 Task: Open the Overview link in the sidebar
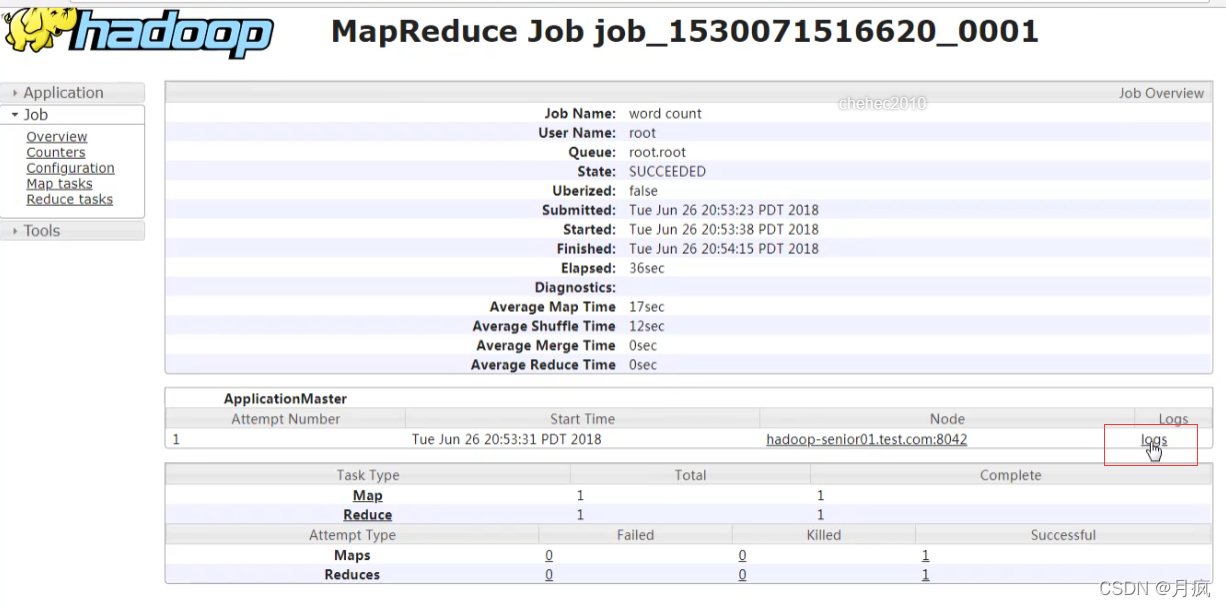point(57,137)
